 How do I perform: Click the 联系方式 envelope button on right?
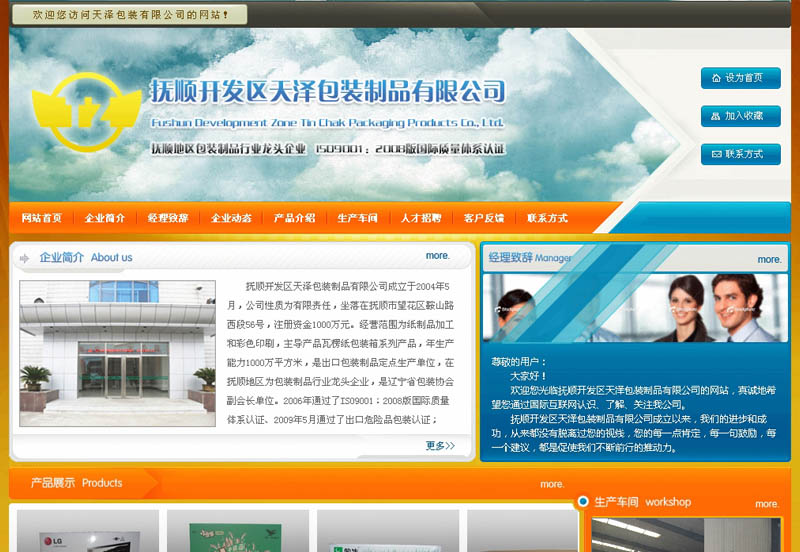click(740, 154)
